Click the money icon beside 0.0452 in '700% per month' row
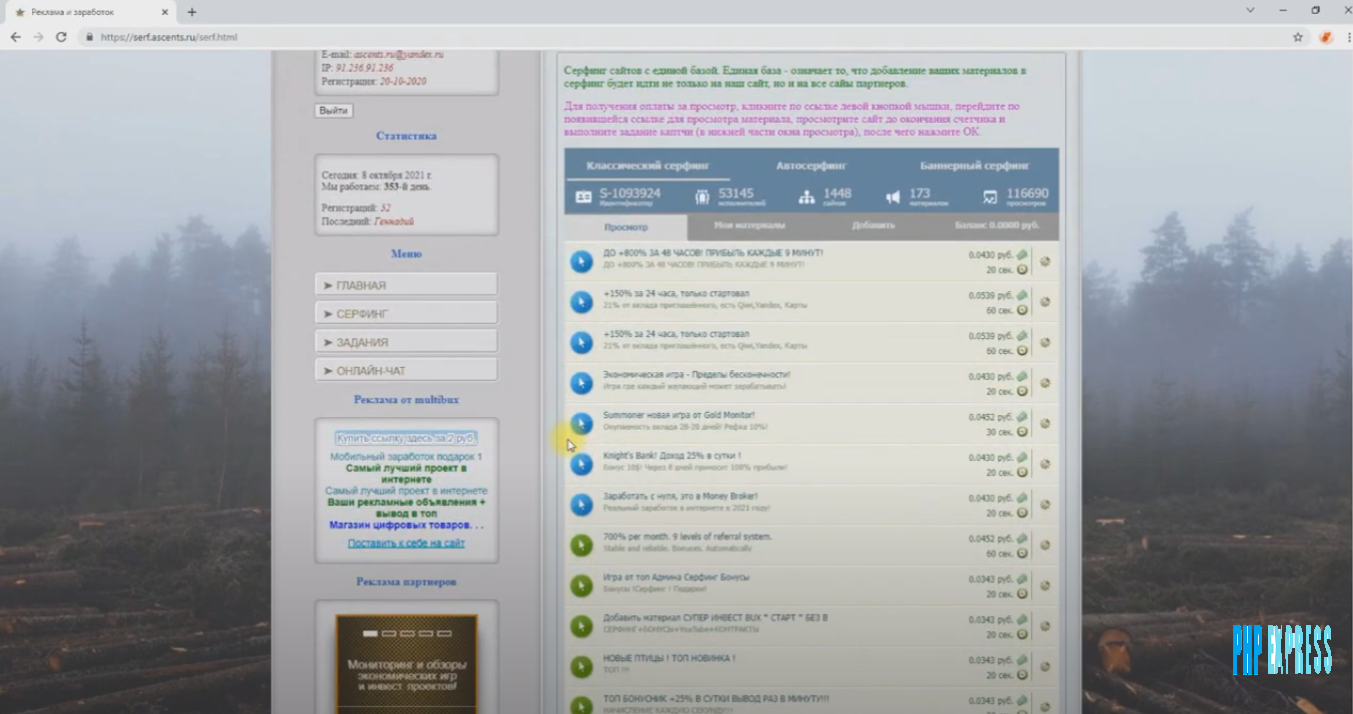This screenshot has height=714, width=1353. pos(1022,539)
